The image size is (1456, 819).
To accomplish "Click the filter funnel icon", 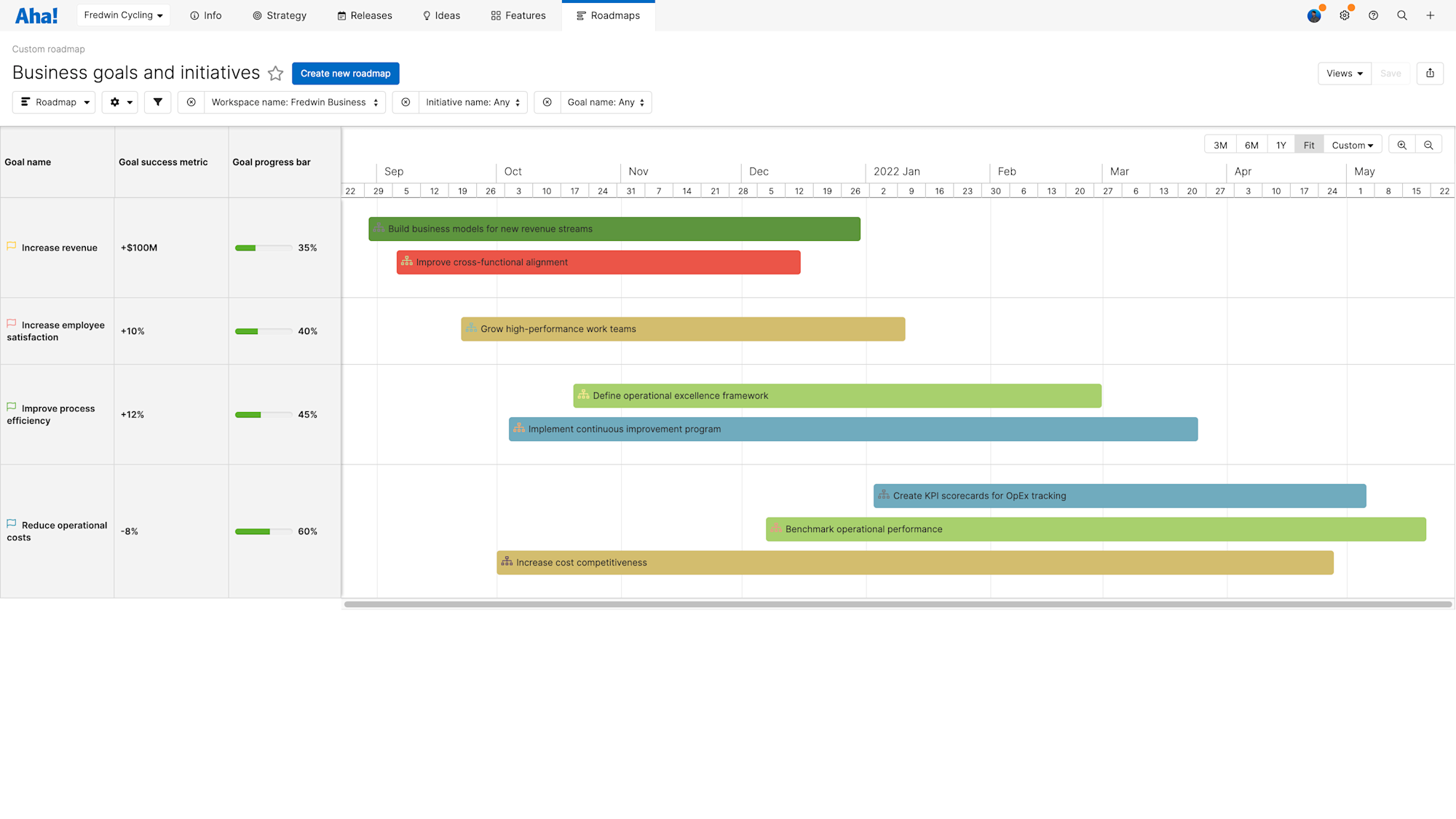I will click(x=157, y=102).
